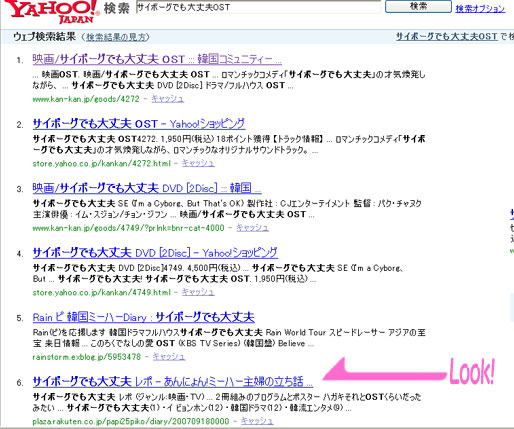This screenshot has width=514, height=429.
Task: Click the Yahoo! JAPAN logo
Action: click(x=52, y=11)
